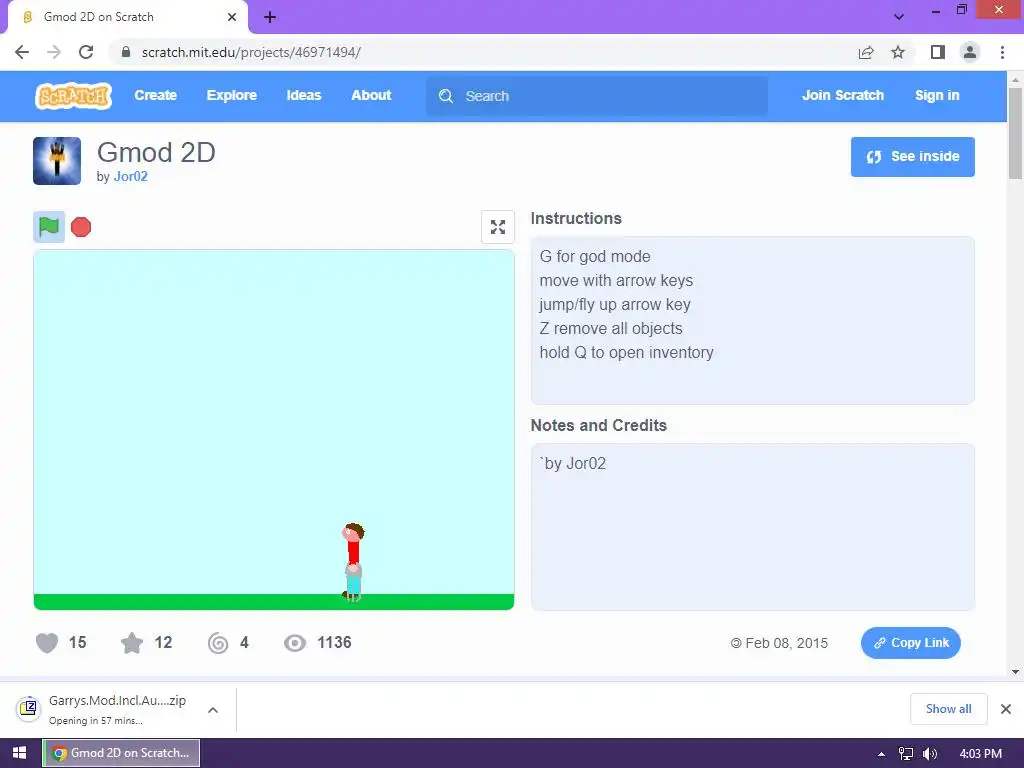The image size is (1024, 768).
Task: Click the heart love icon
Action: pos(47,643)
